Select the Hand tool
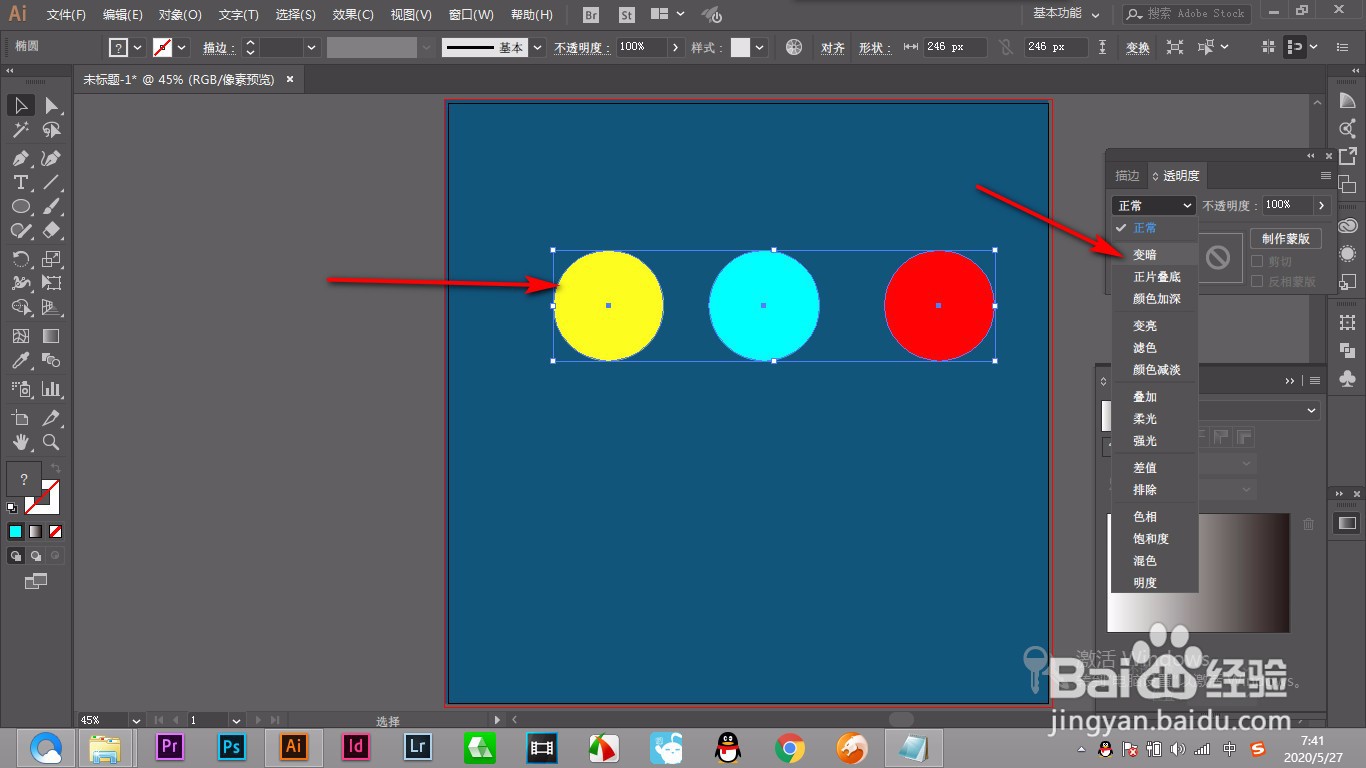 [20, 441]
